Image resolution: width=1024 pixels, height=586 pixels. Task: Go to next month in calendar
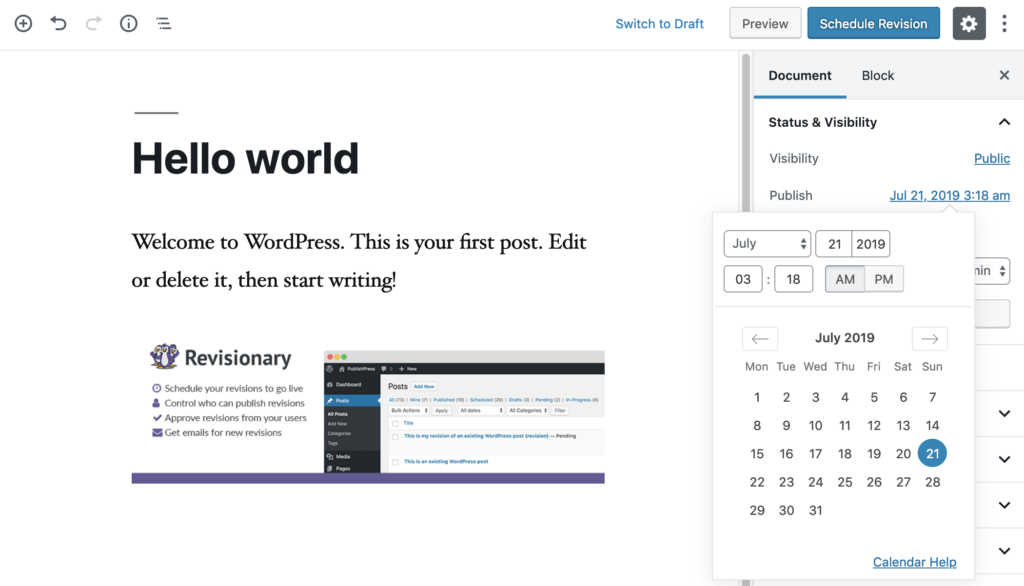(929, 338)
